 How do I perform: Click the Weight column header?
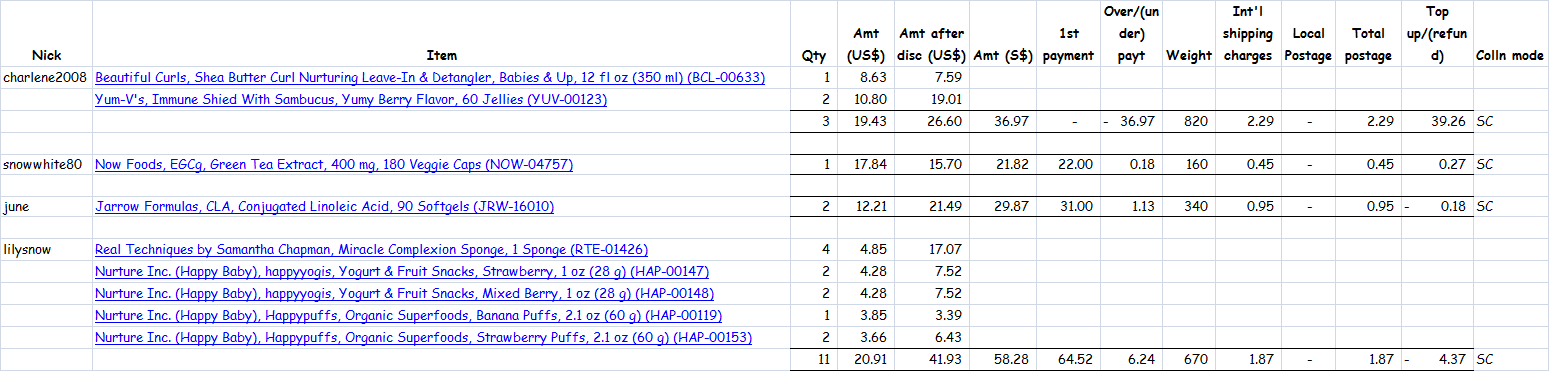1190,56
